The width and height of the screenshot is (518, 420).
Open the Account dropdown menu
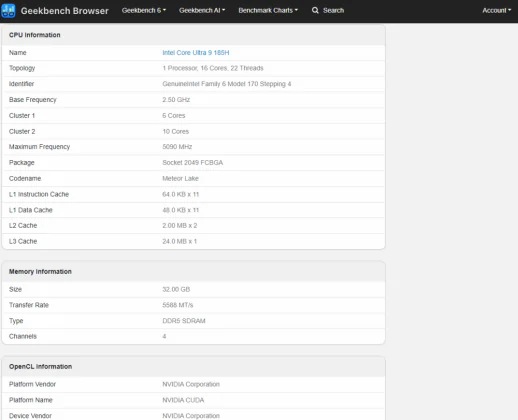[x=496, y=10]
